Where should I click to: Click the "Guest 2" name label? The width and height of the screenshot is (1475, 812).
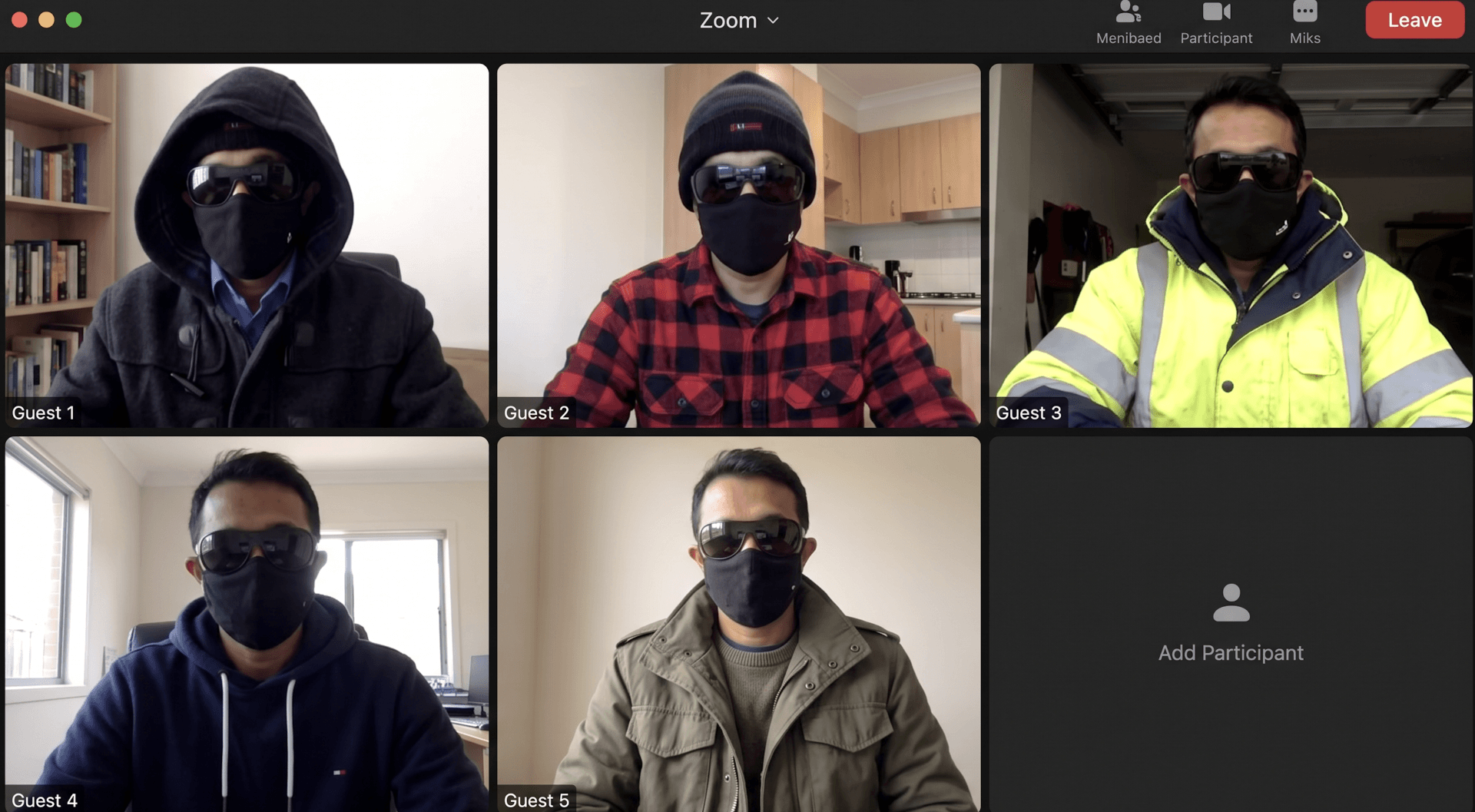536,413
